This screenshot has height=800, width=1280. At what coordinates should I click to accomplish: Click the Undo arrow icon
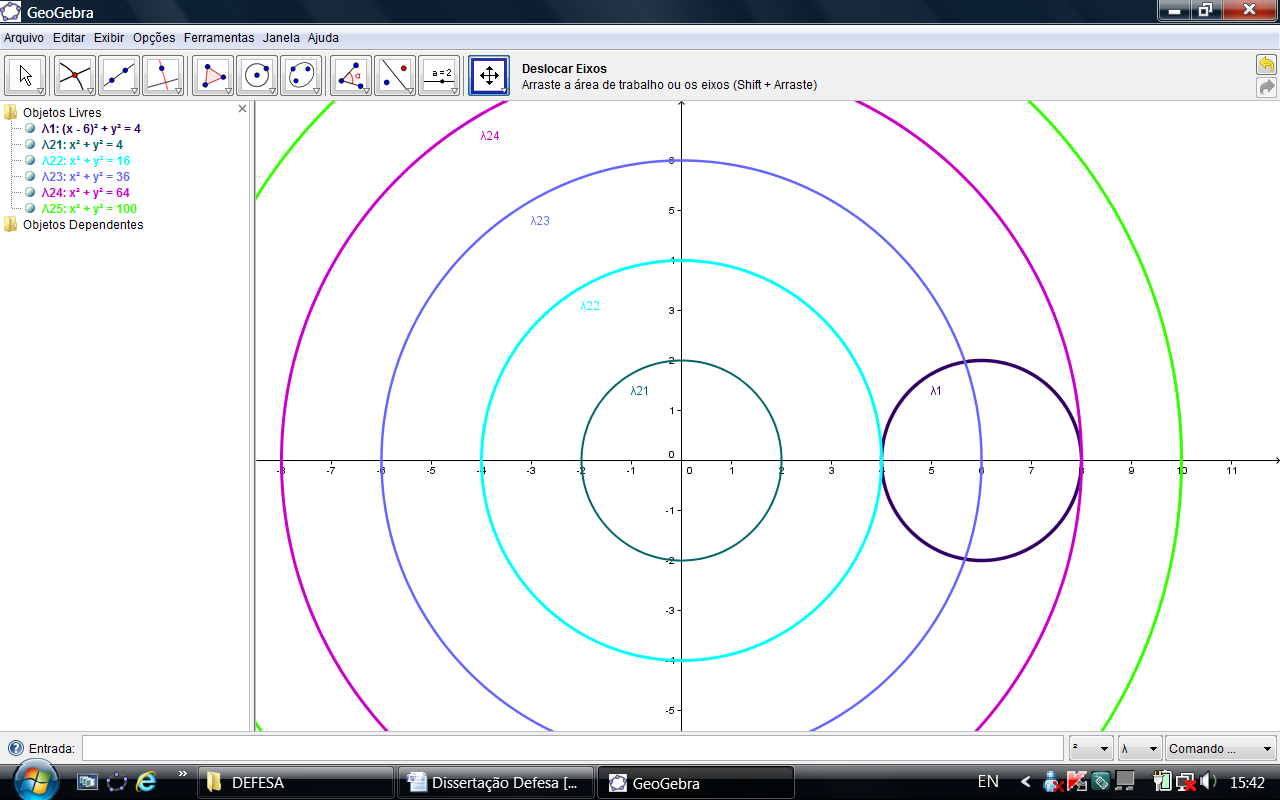pos(1266,65)
